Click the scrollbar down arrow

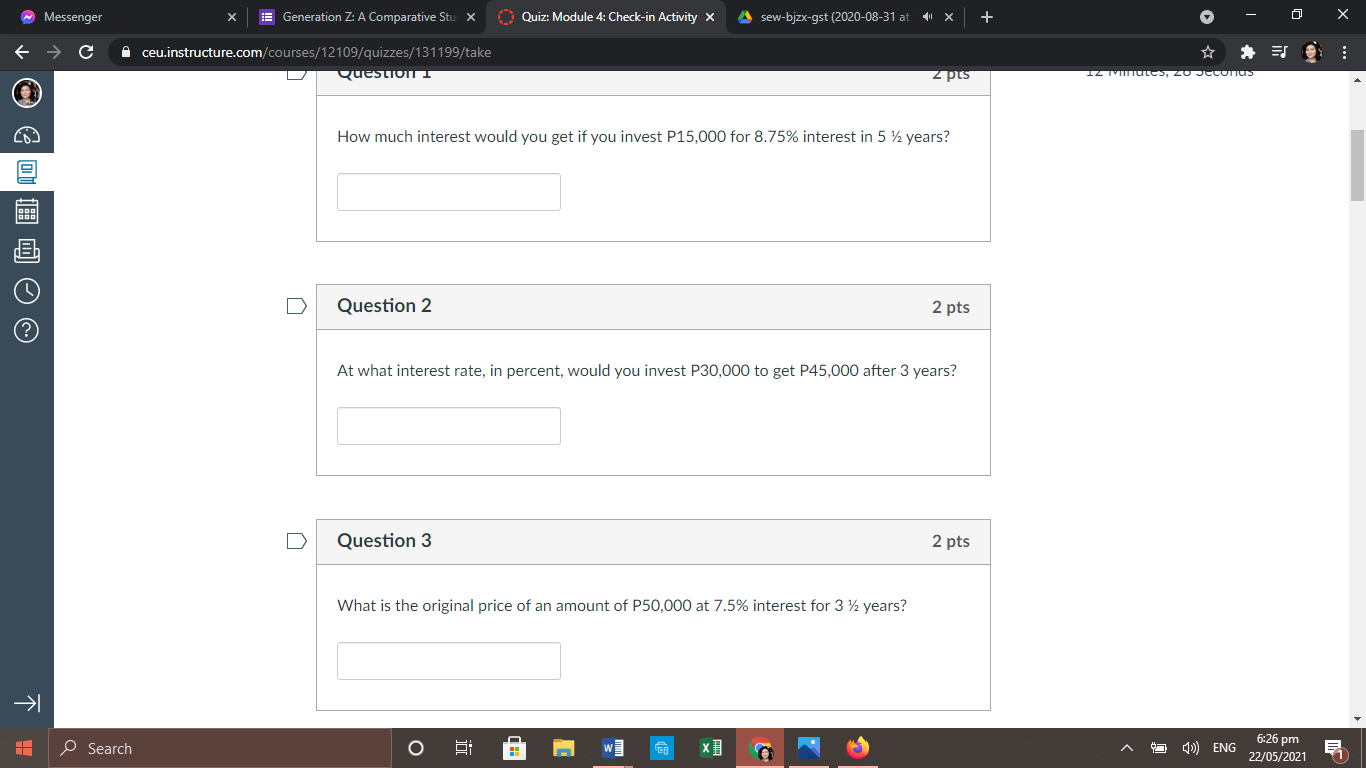pos(1357,719)
